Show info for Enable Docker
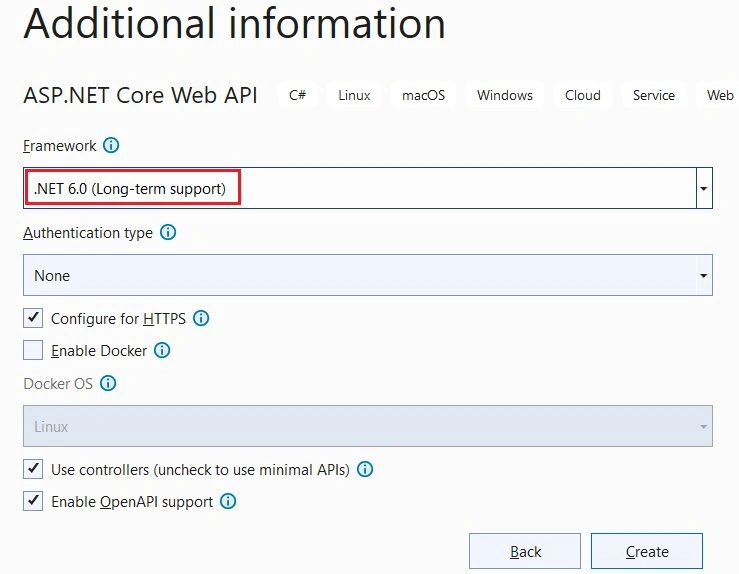The width and height of the screenshot is (739, 574). click(x=162, y=351)
